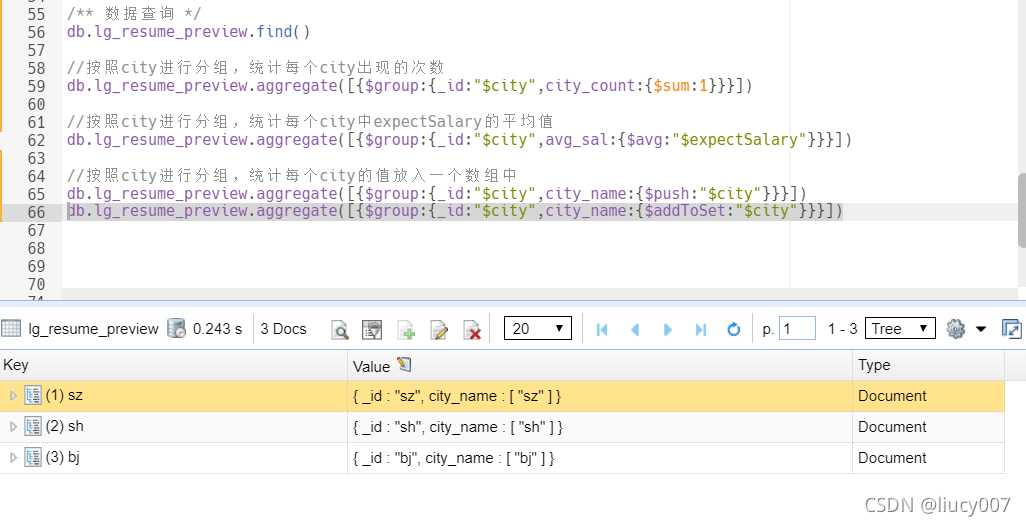Click line number 66 in gutter
The height and width of the screenshot is (526, 1026).
tap(37, 212)
